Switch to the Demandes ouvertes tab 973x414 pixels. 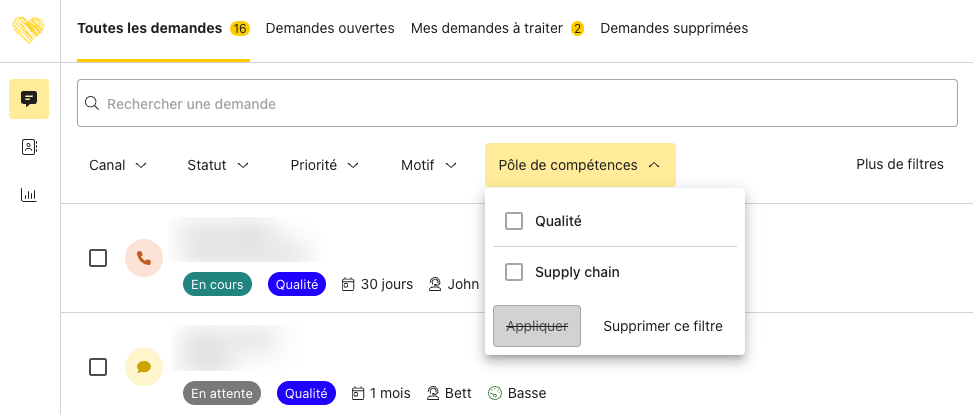tap(330, 28)
